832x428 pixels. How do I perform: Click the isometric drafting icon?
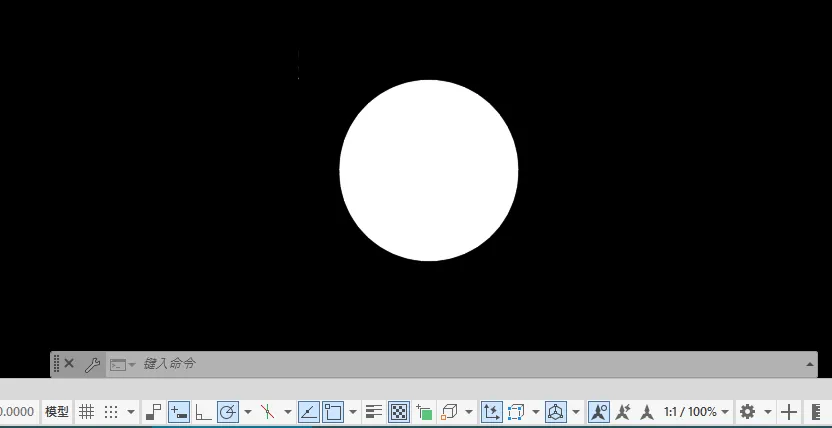(267, 412)
